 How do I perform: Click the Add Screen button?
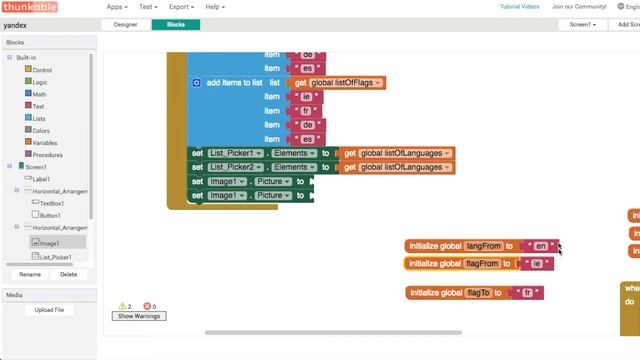coord(624,24)
